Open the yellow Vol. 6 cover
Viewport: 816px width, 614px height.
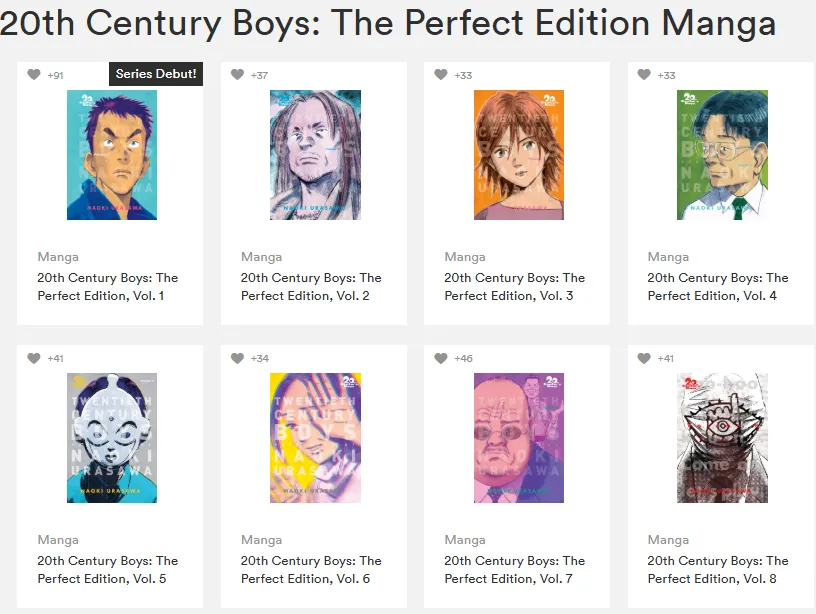tap(315, 438)
